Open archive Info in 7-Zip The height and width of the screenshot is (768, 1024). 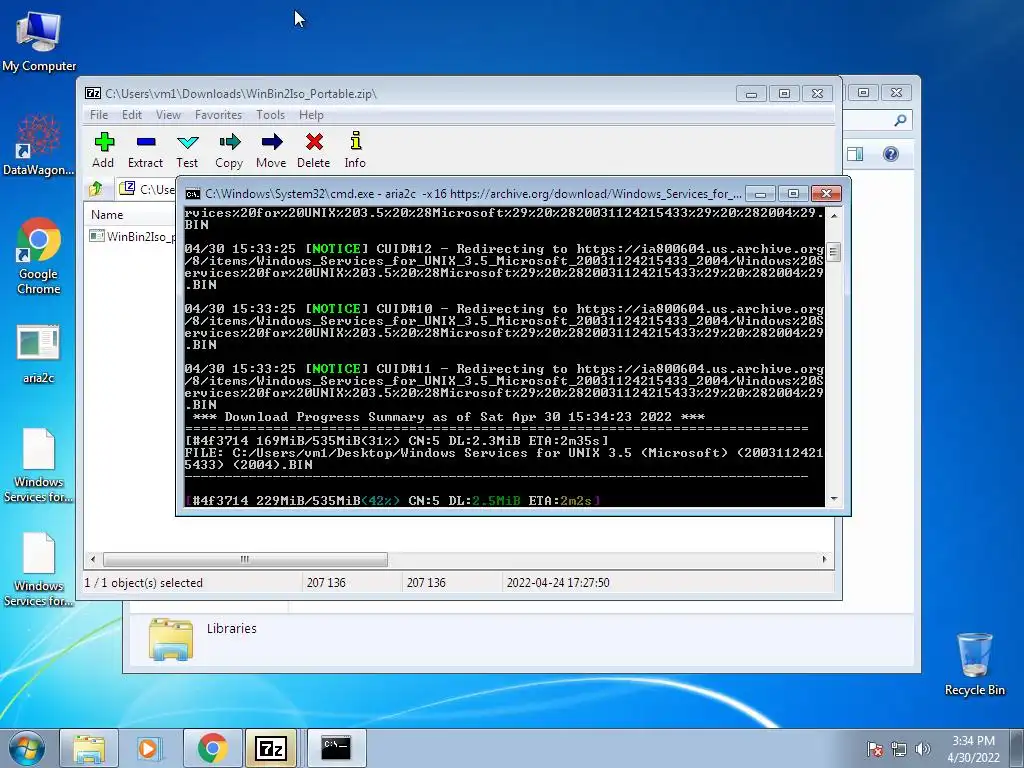coord(355,150)
